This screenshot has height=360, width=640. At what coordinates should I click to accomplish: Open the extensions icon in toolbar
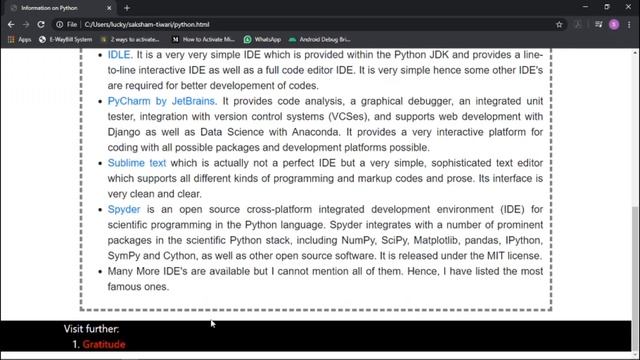point(578,24)
